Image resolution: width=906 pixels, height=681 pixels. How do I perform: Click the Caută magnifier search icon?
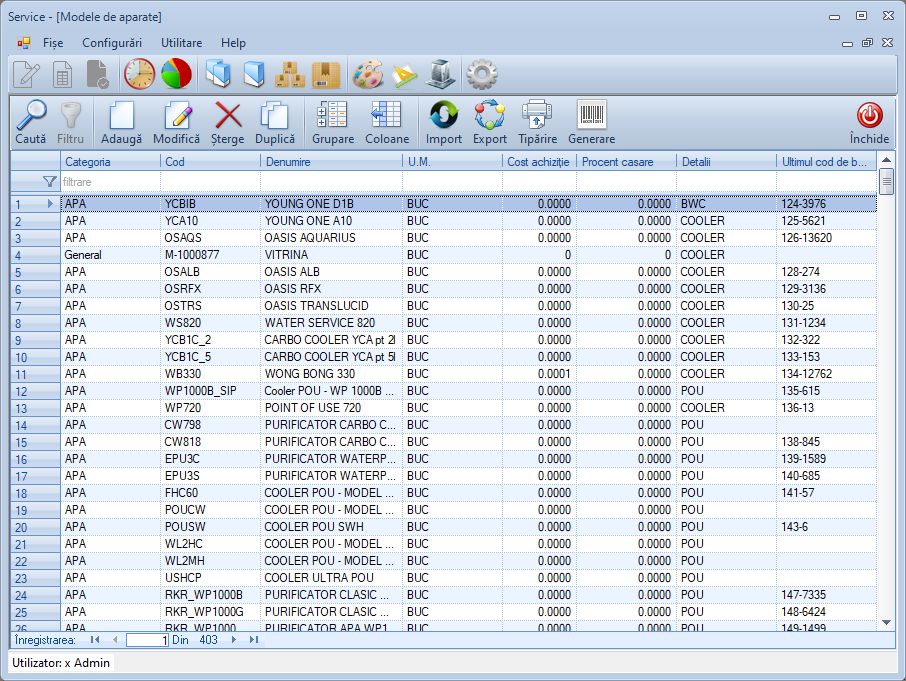(x=30, y=122)
